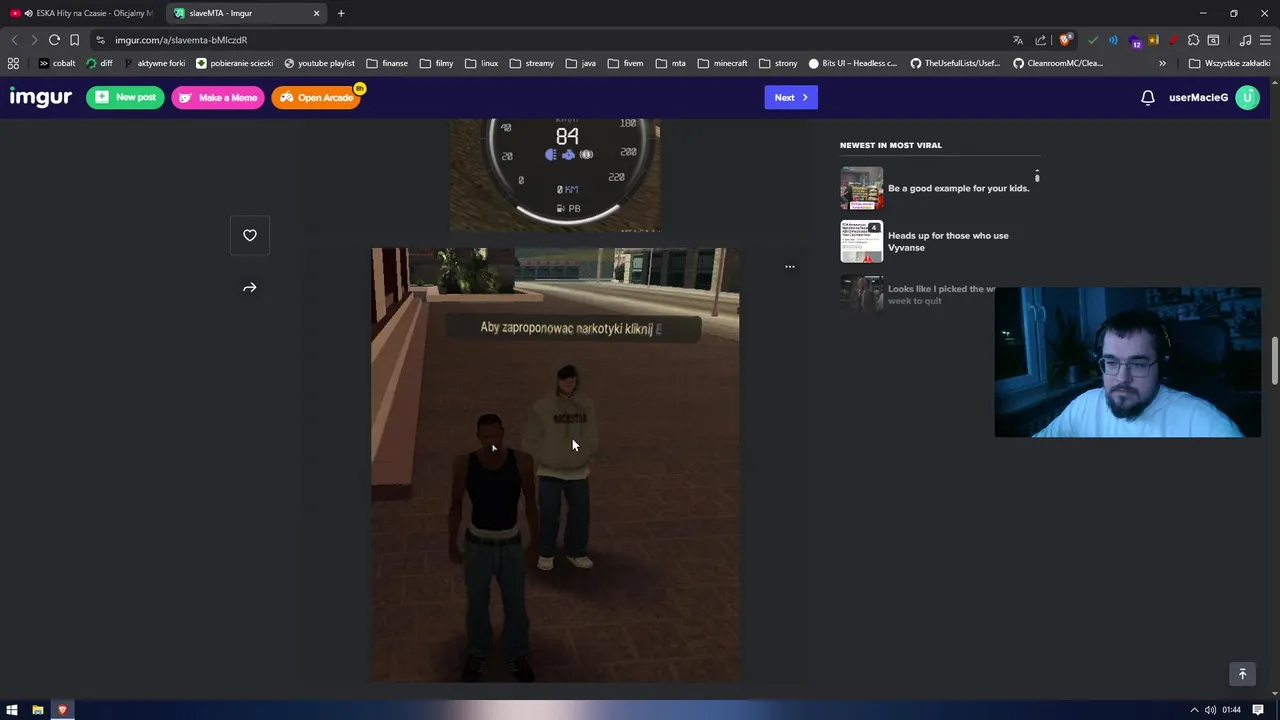
Task: Click the star extension icon
Action: click(1153, 40)
